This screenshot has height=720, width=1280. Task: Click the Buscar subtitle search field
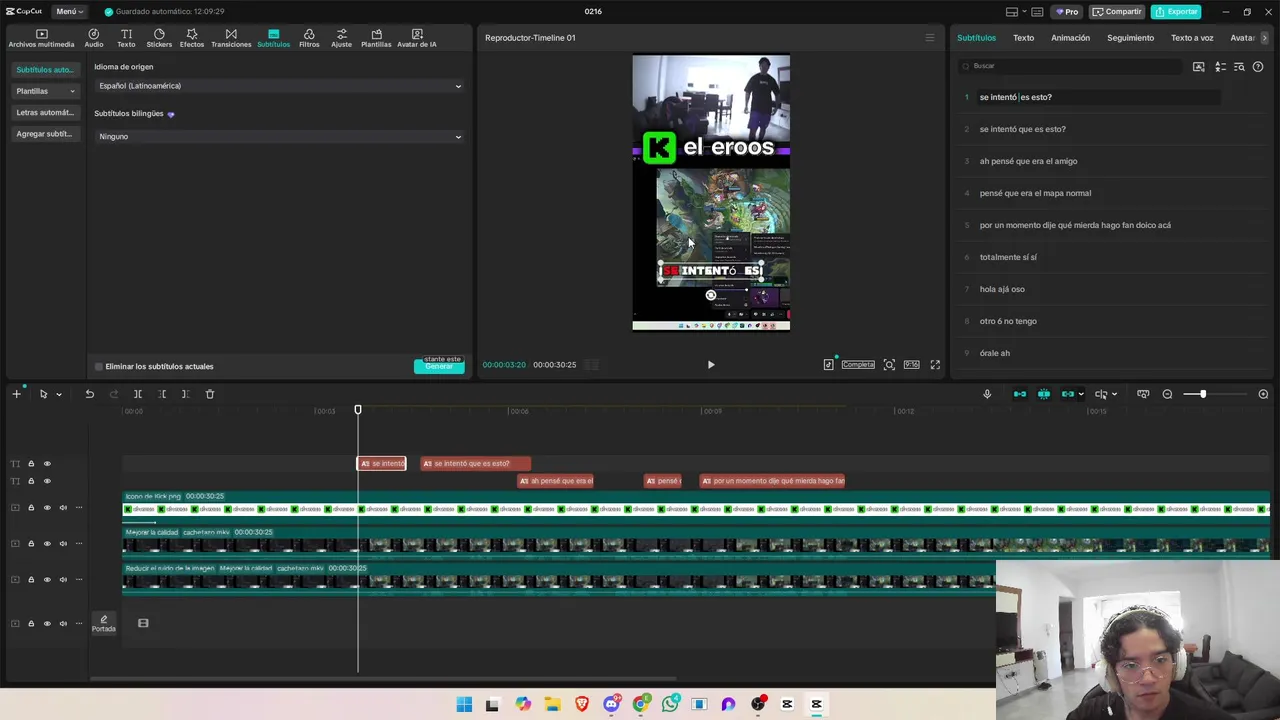(x=1070, y=66)
